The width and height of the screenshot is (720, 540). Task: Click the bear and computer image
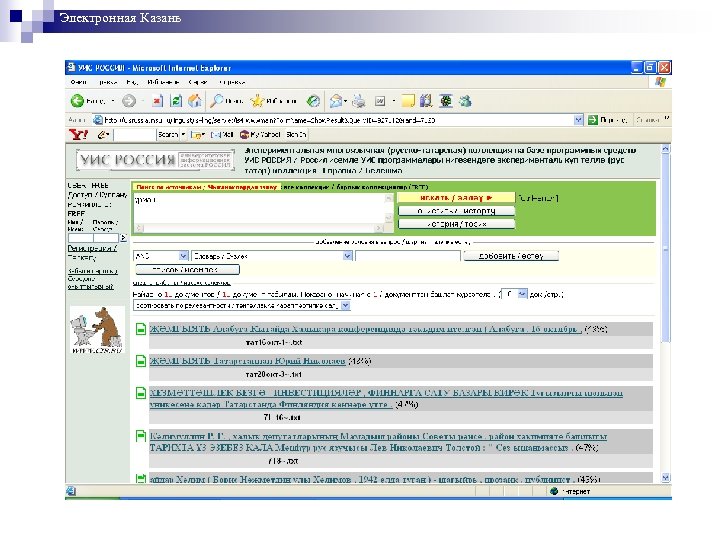(x=97, y=329)
